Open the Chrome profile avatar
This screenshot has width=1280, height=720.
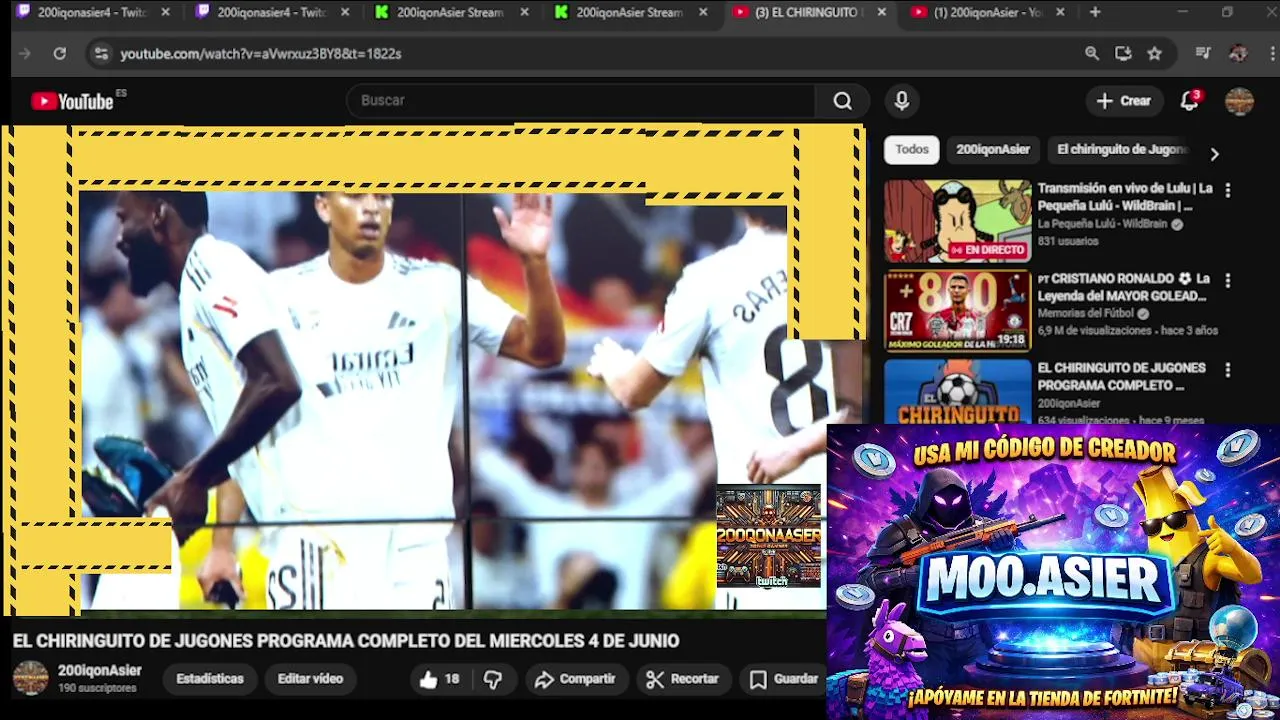(x=1238, y=54)
